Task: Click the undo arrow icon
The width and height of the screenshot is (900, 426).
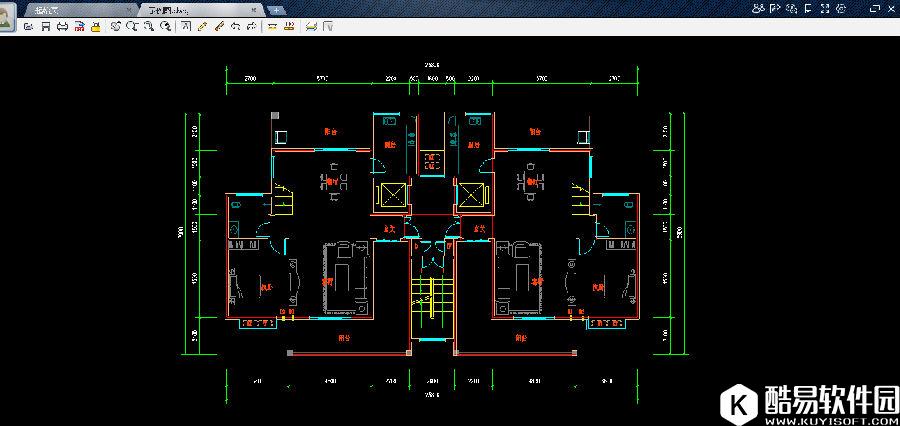Action: 234,26
